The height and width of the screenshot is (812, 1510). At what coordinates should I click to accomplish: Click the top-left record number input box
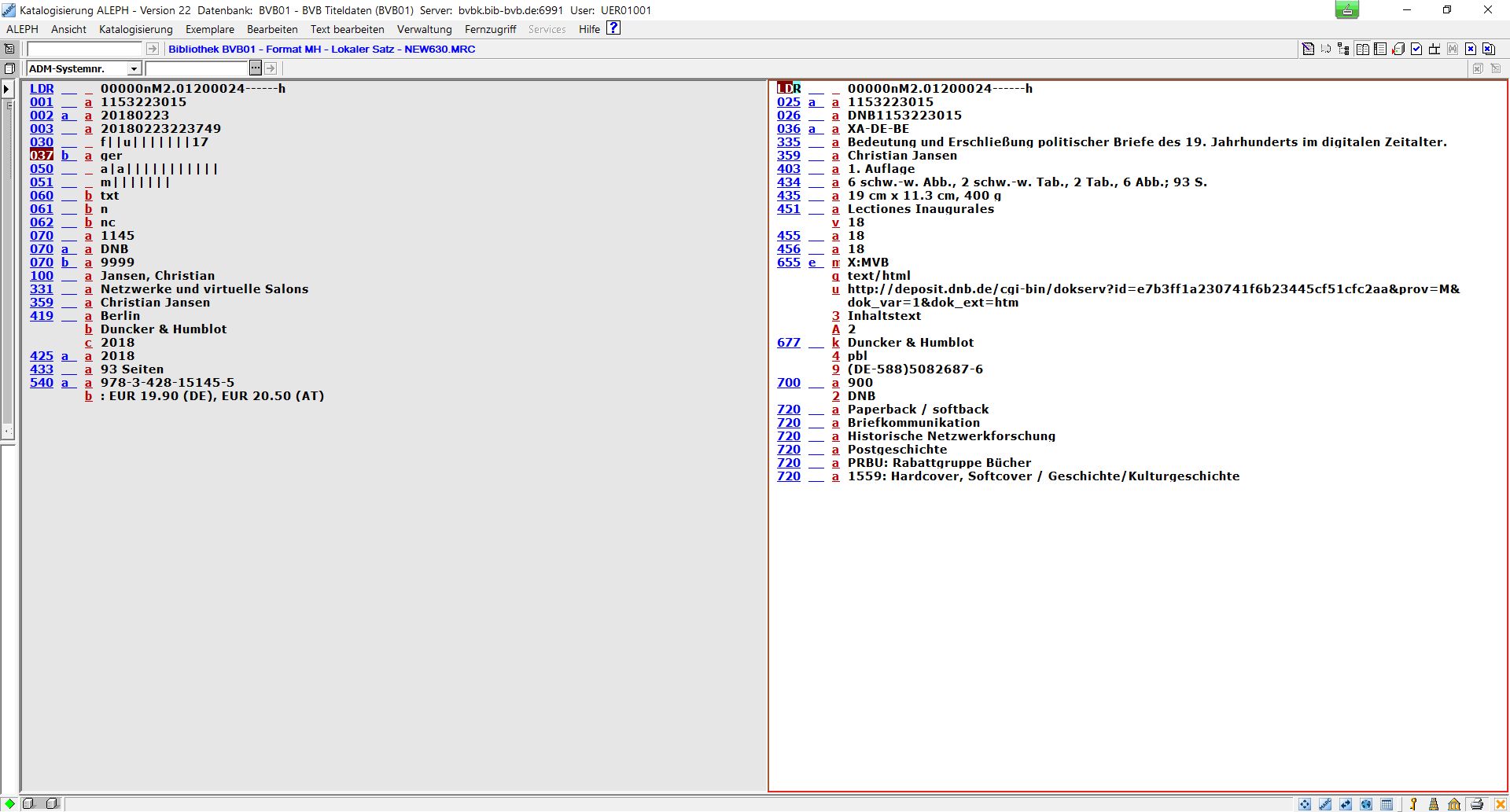85,49
